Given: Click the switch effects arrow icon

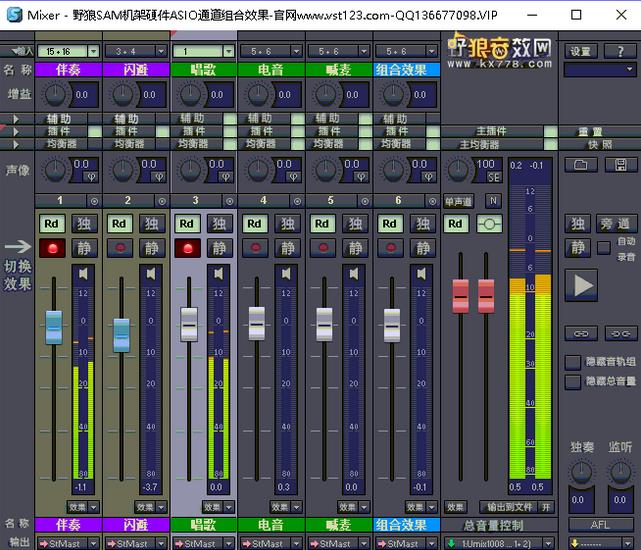Looking at the screenshot, I should (18, 247).
